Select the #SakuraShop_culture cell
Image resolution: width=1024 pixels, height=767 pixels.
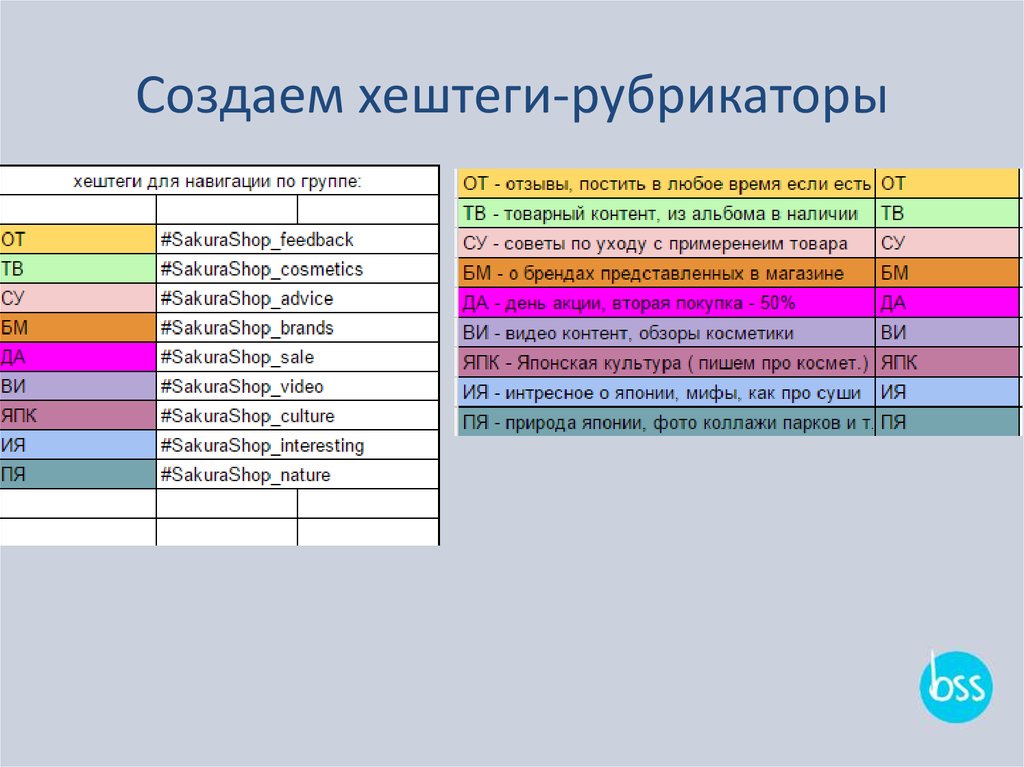298,416
